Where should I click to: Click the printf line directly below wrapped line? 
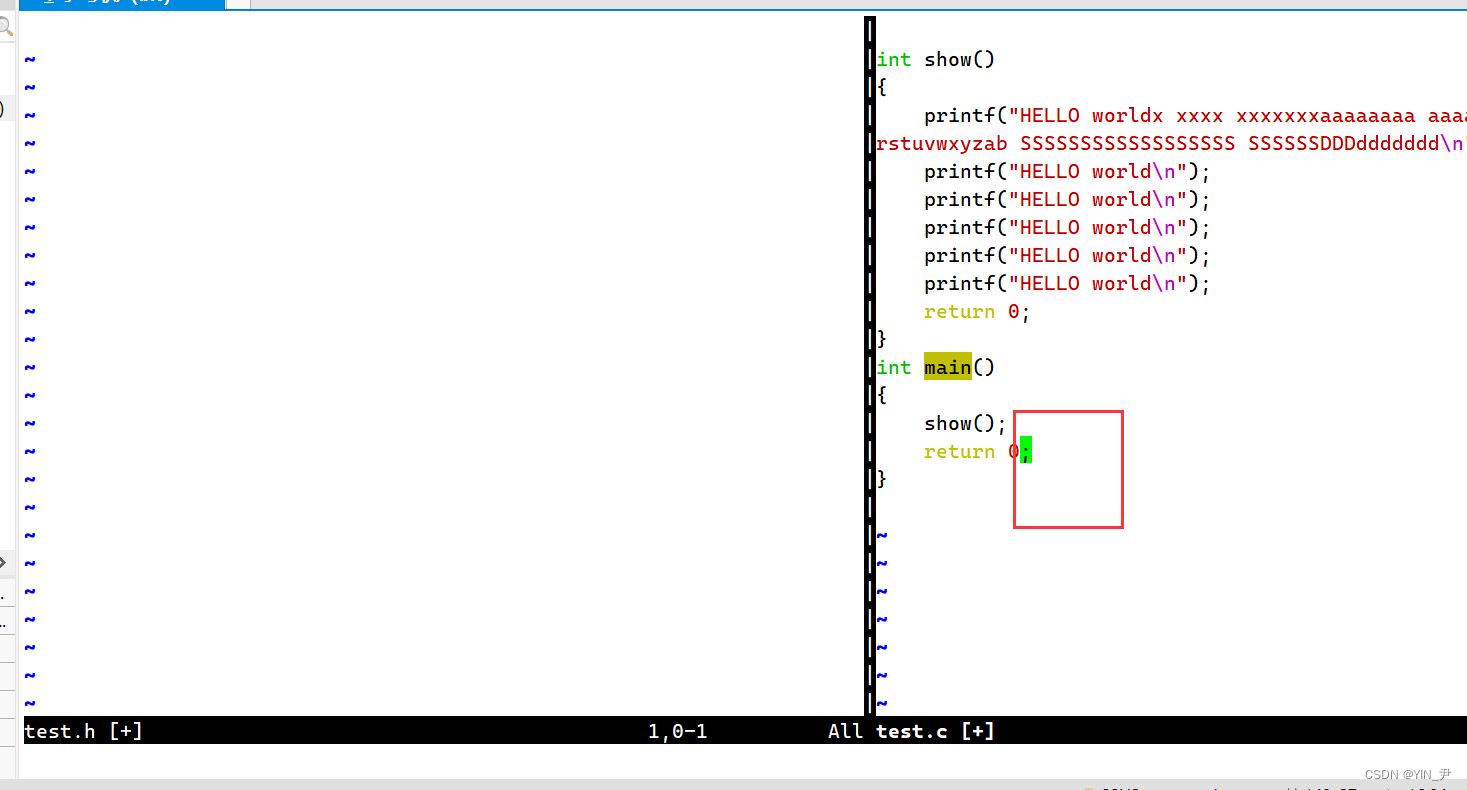[x=1067, y=171]
